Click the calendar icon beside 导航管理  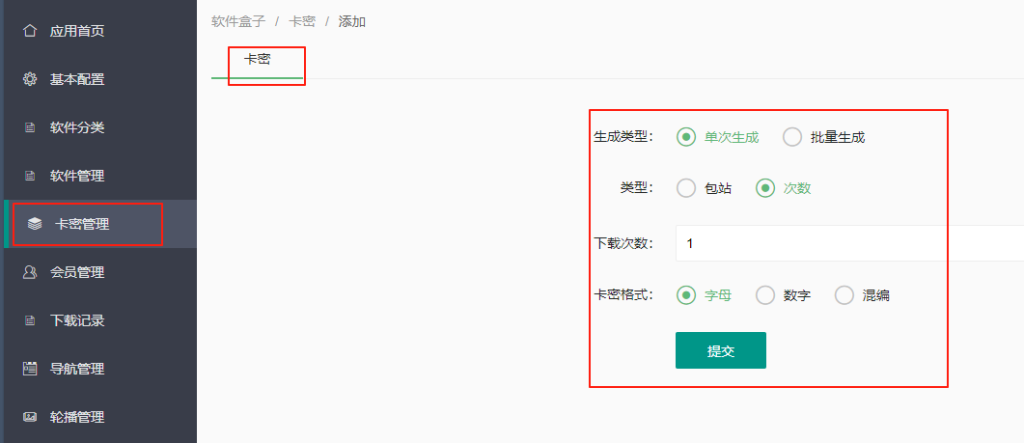tap(29, 369)
